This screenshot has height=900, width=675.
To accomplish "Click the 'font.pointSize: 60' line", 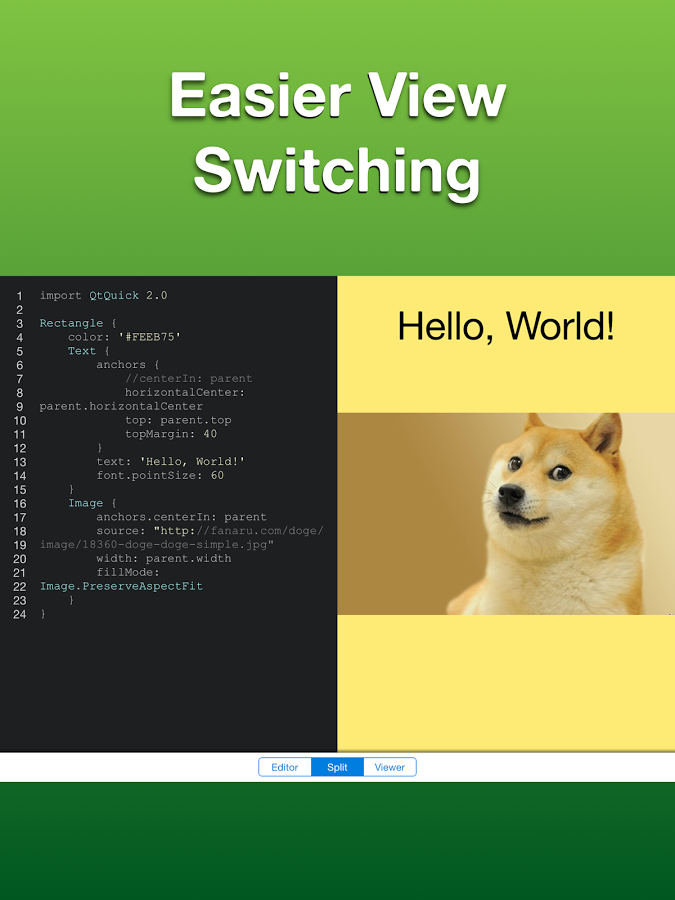I will [x=160, y=475].
